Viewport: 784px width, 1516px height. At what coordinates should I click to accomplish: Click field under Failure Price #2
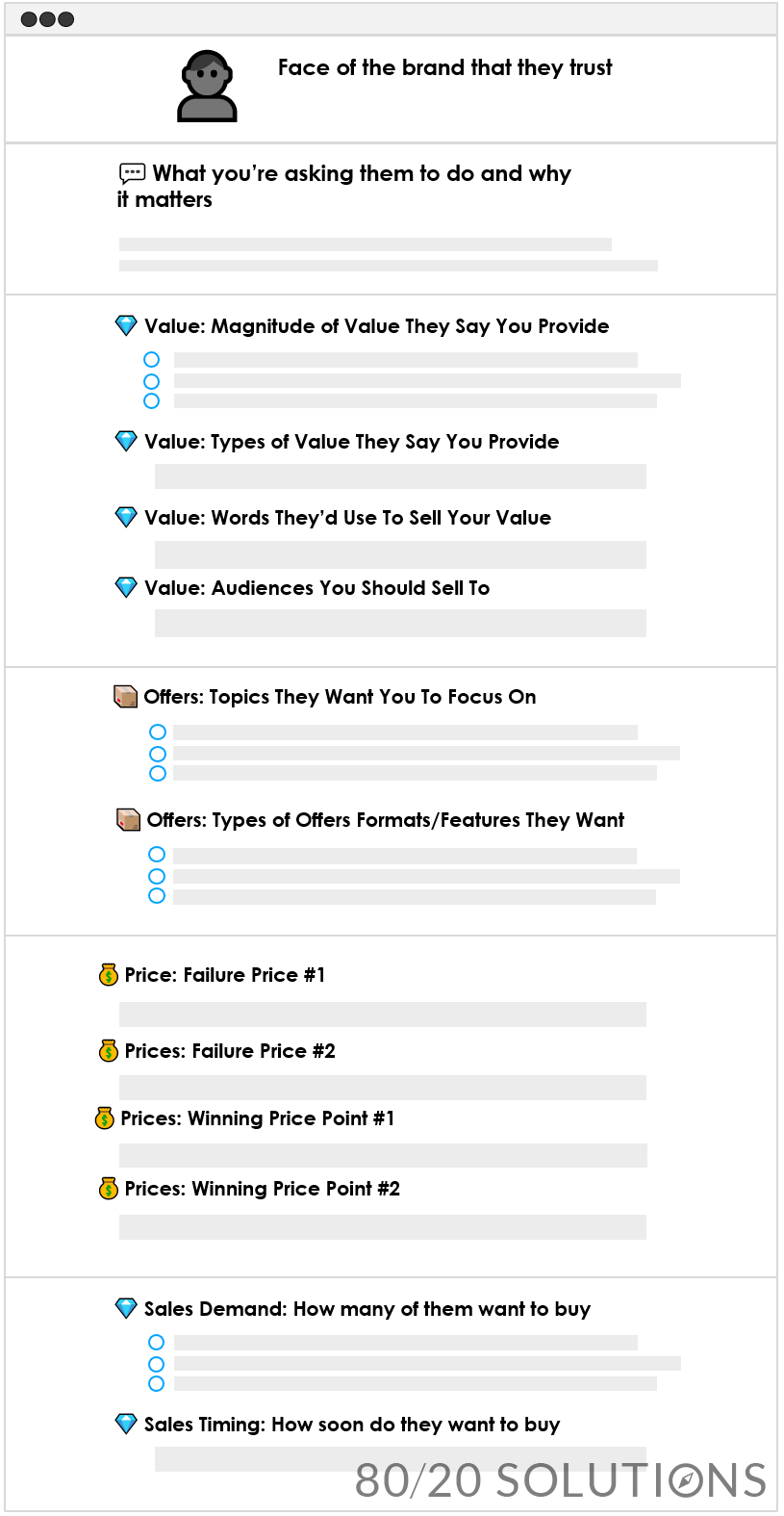coord(383,1088)
